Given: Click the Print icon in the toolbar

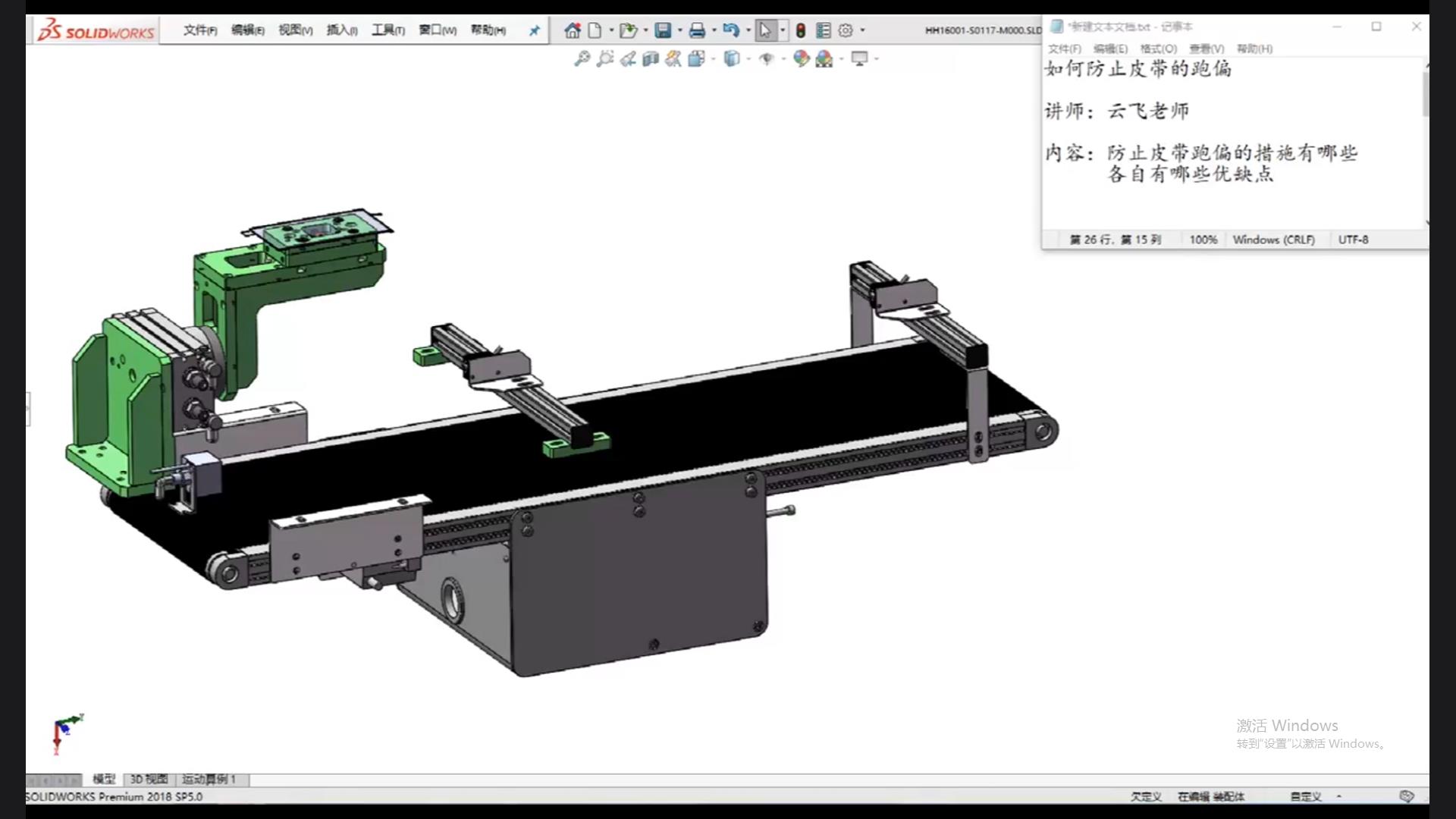Looking at the screenshot, I should coord(697,30).
